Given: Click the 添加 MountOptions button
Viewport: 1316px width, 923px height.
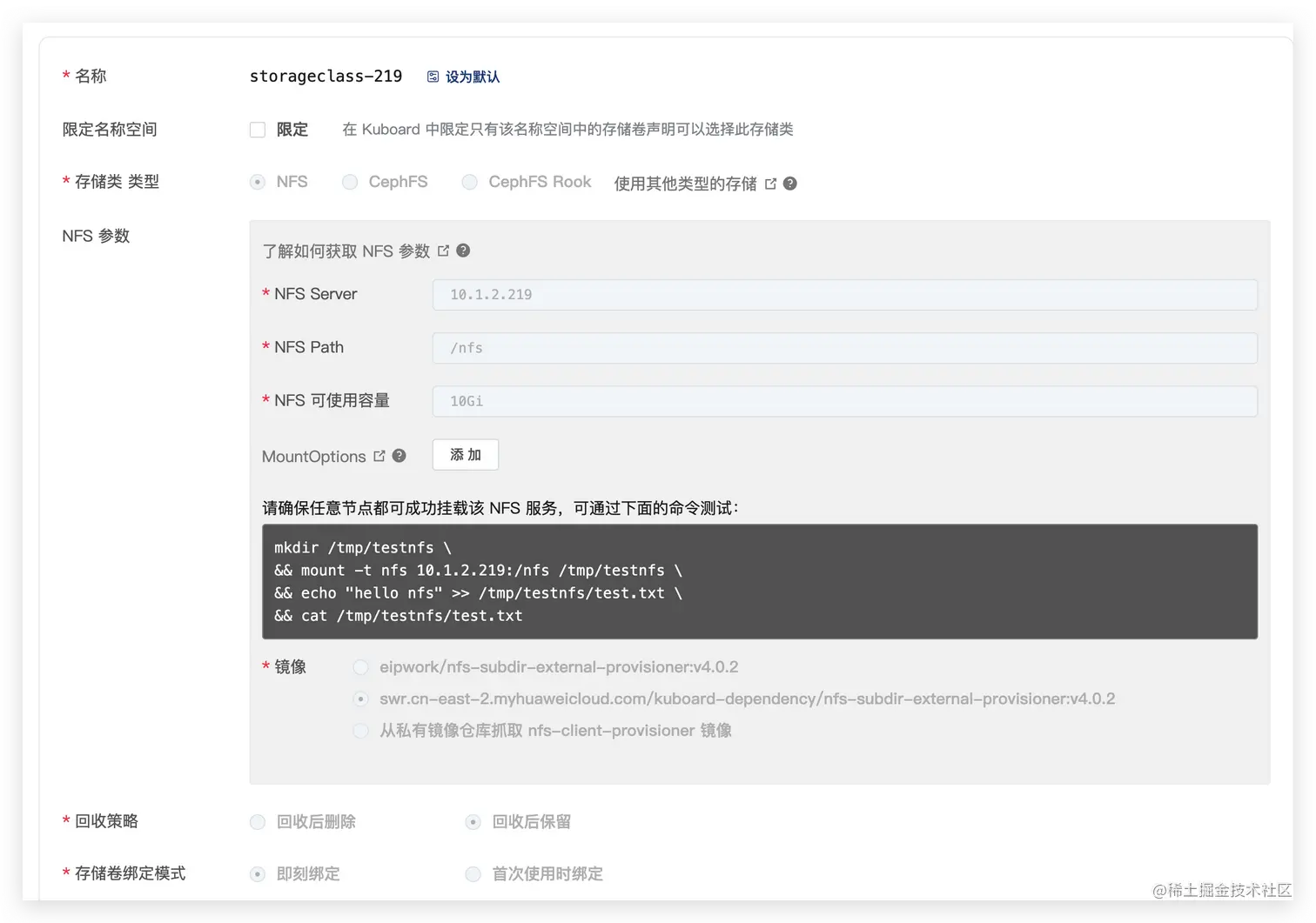Looking at the screenshot, I should point(466,455).
